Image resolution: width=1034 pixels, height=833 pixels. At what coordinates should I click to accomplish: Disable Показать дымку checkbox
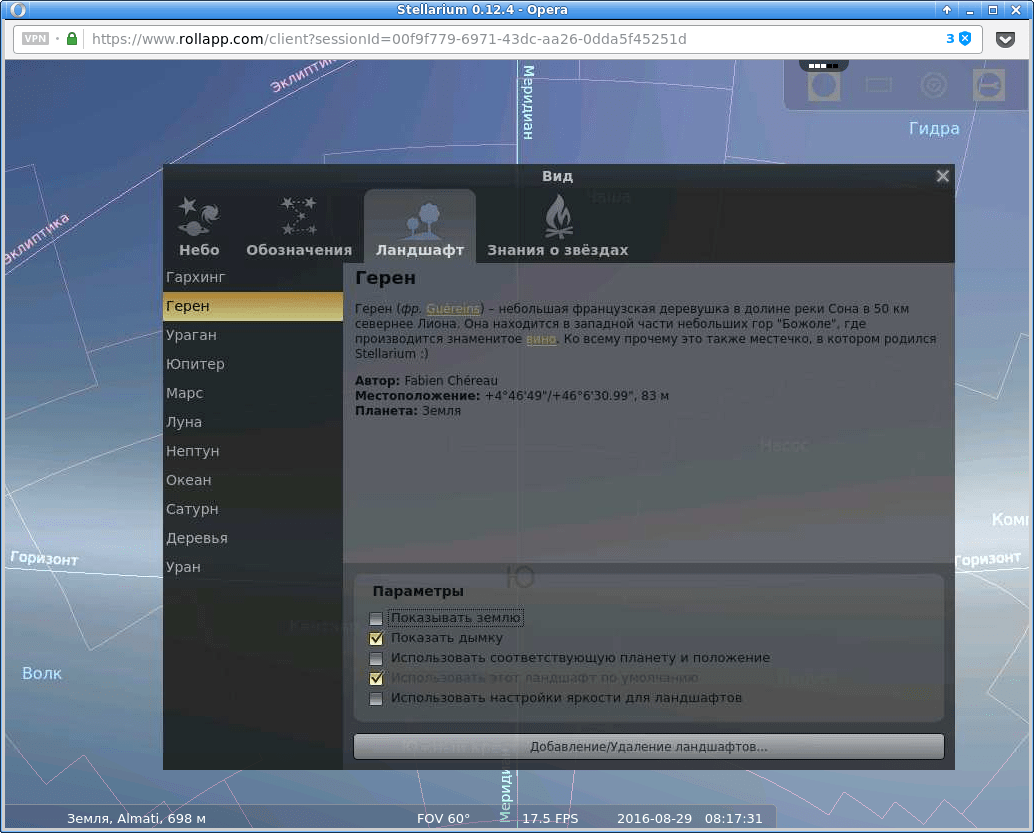coord(376,638)
